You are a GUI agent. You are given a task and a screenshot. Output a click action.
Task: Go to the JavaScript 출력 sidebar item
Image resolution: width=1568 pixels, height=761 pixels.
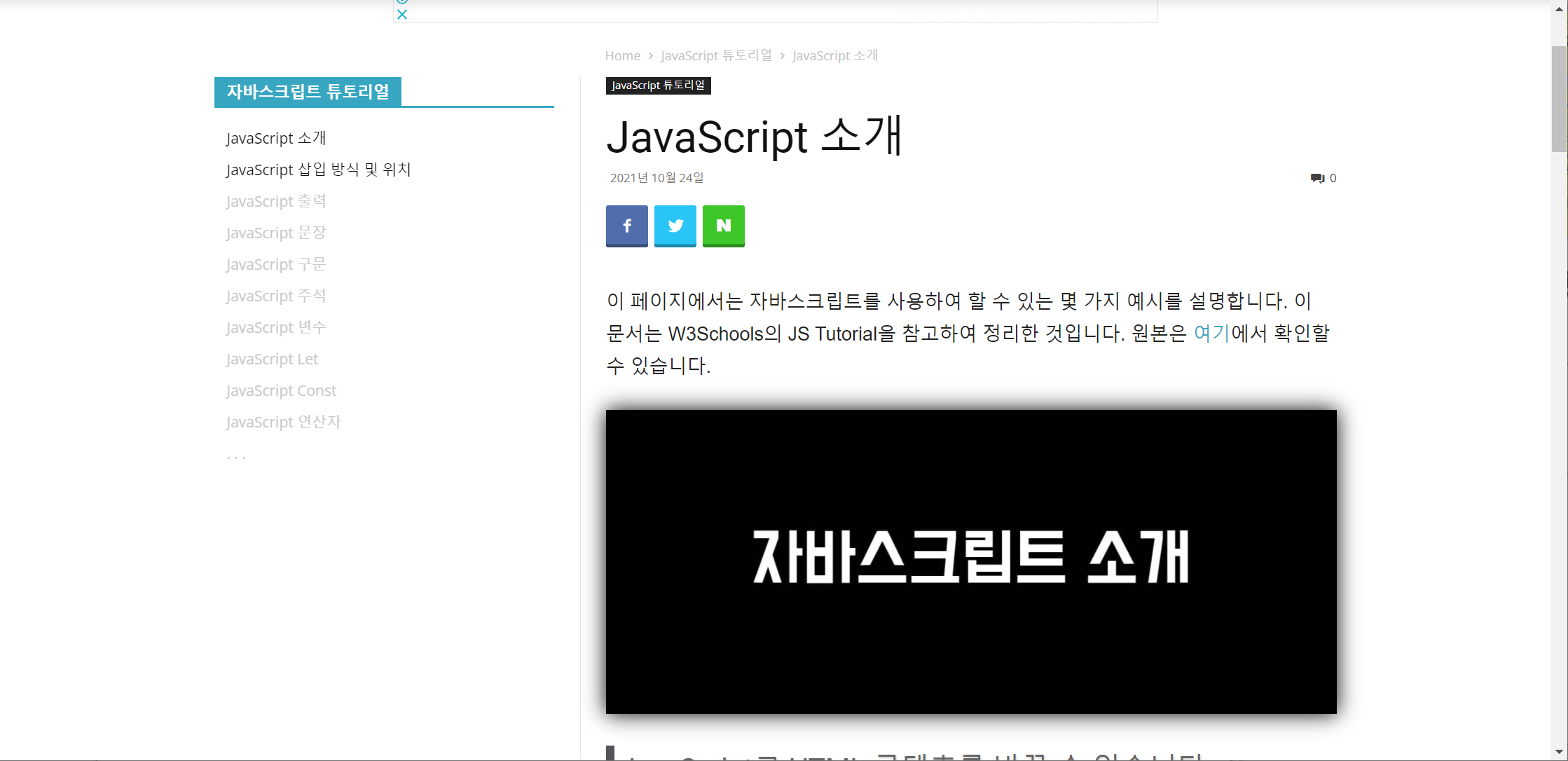point(276,201)
